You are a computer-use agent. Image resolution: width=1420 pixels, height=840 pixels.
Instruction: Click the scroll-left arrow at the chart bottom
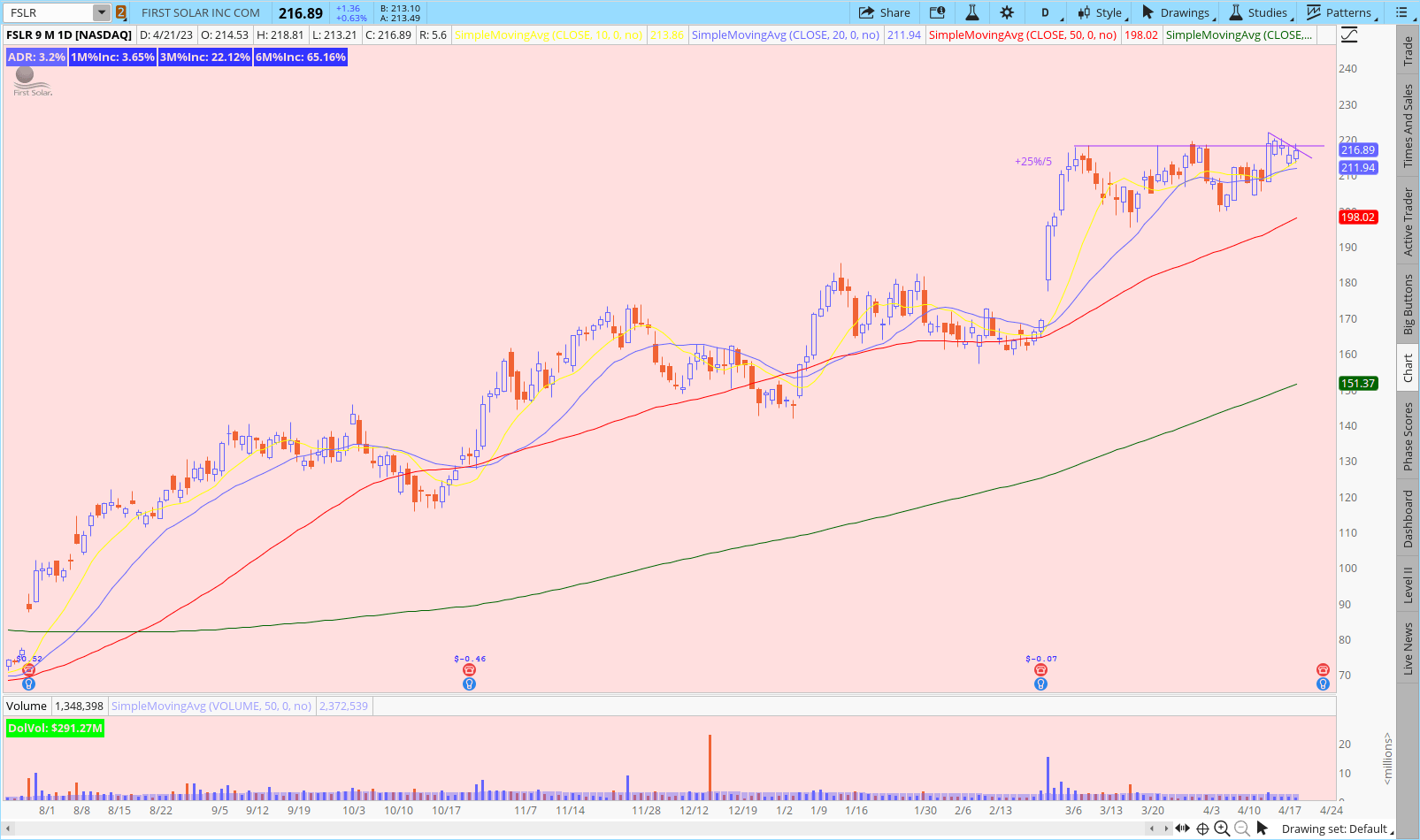click(x=1152, y=829)
